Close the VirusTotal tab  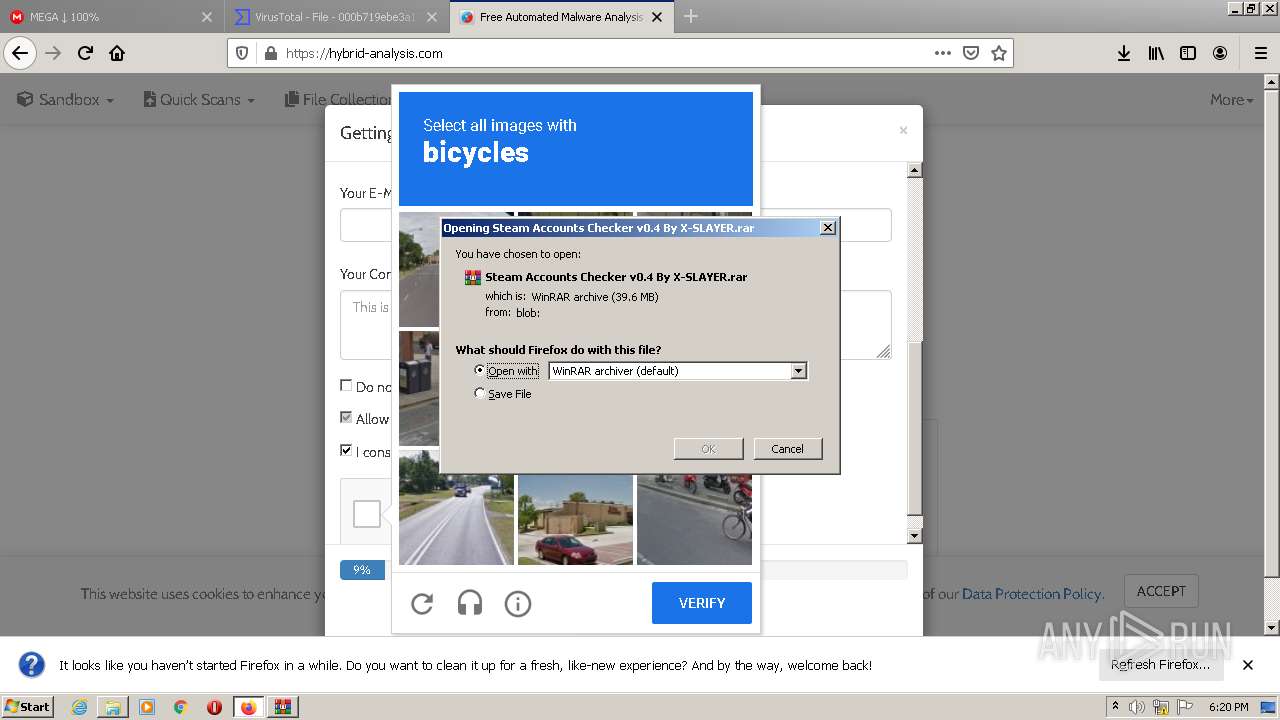432,17
